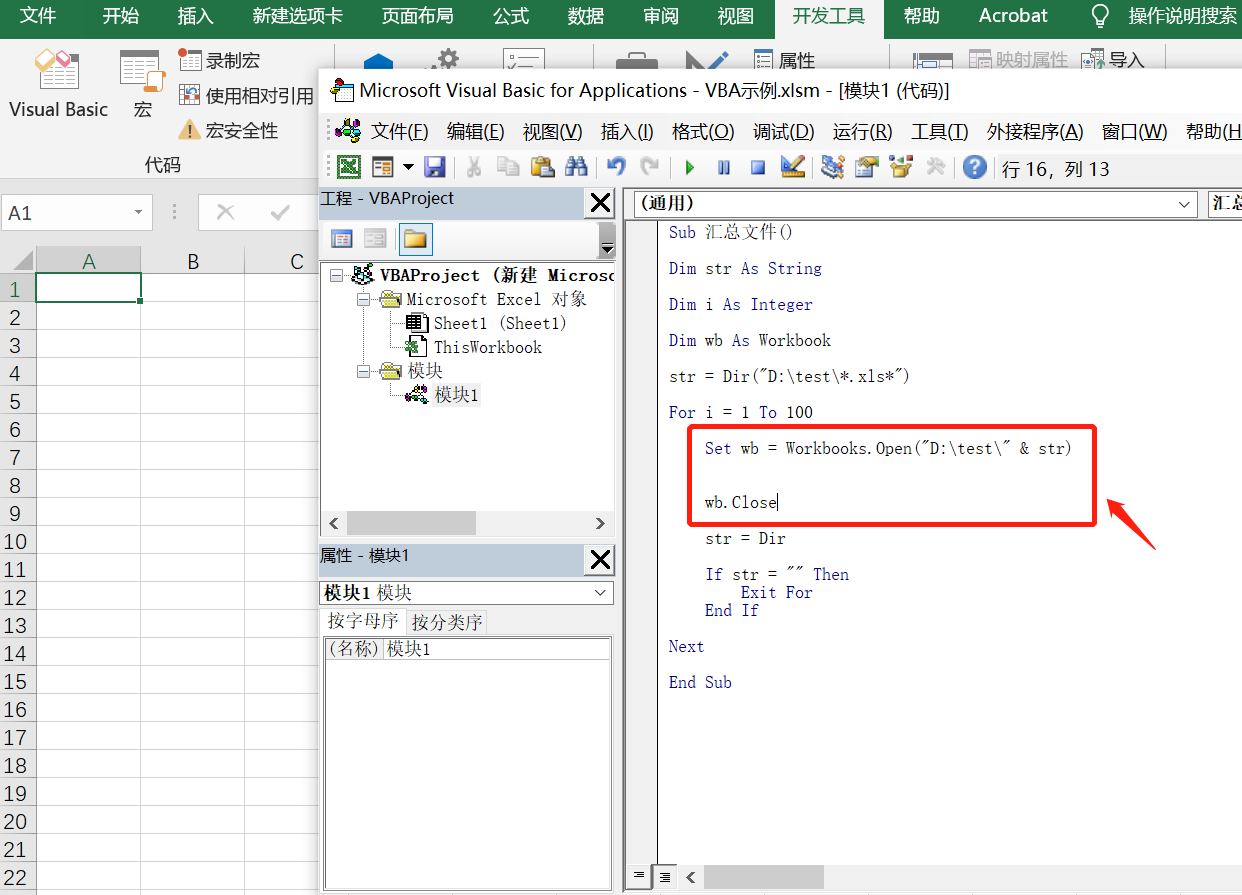This screenshot has height=895, width=1242.
Task: Collapse the Microsoft Excel 对象 folder
Action: tap(362, 299)
